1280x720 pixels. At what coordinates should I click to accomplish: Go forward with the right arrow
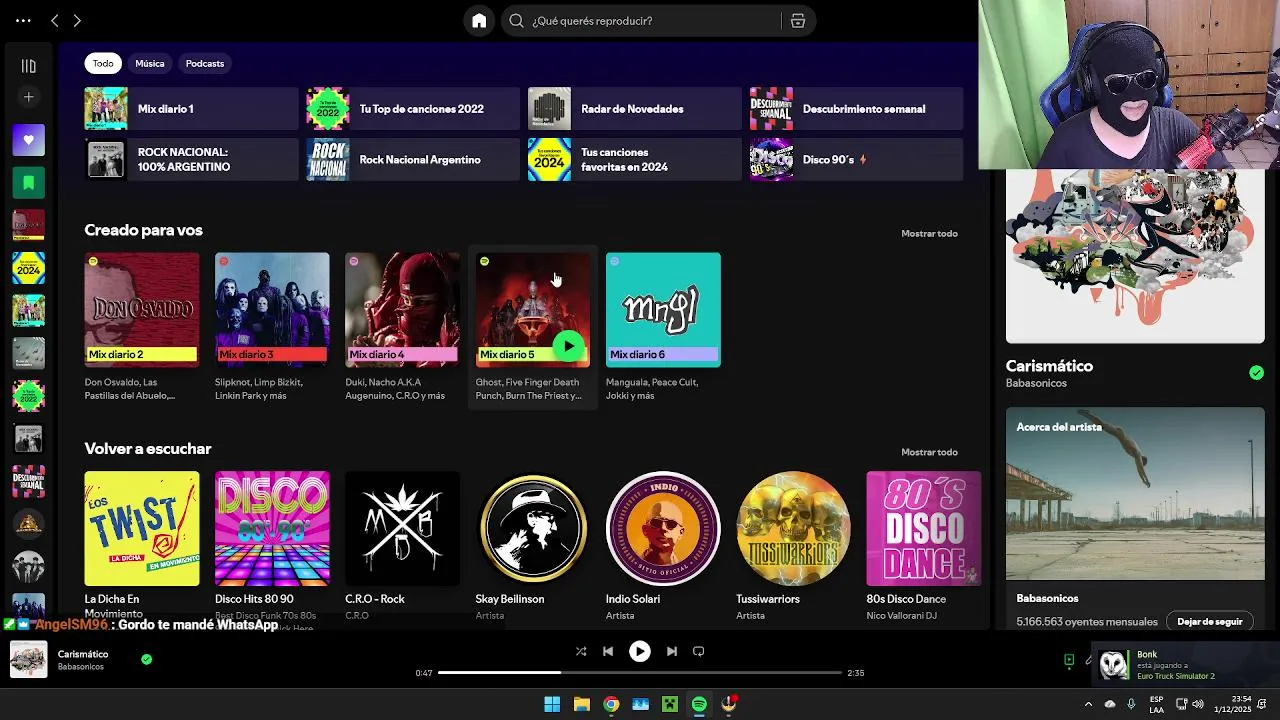click(x=77, y=20)
